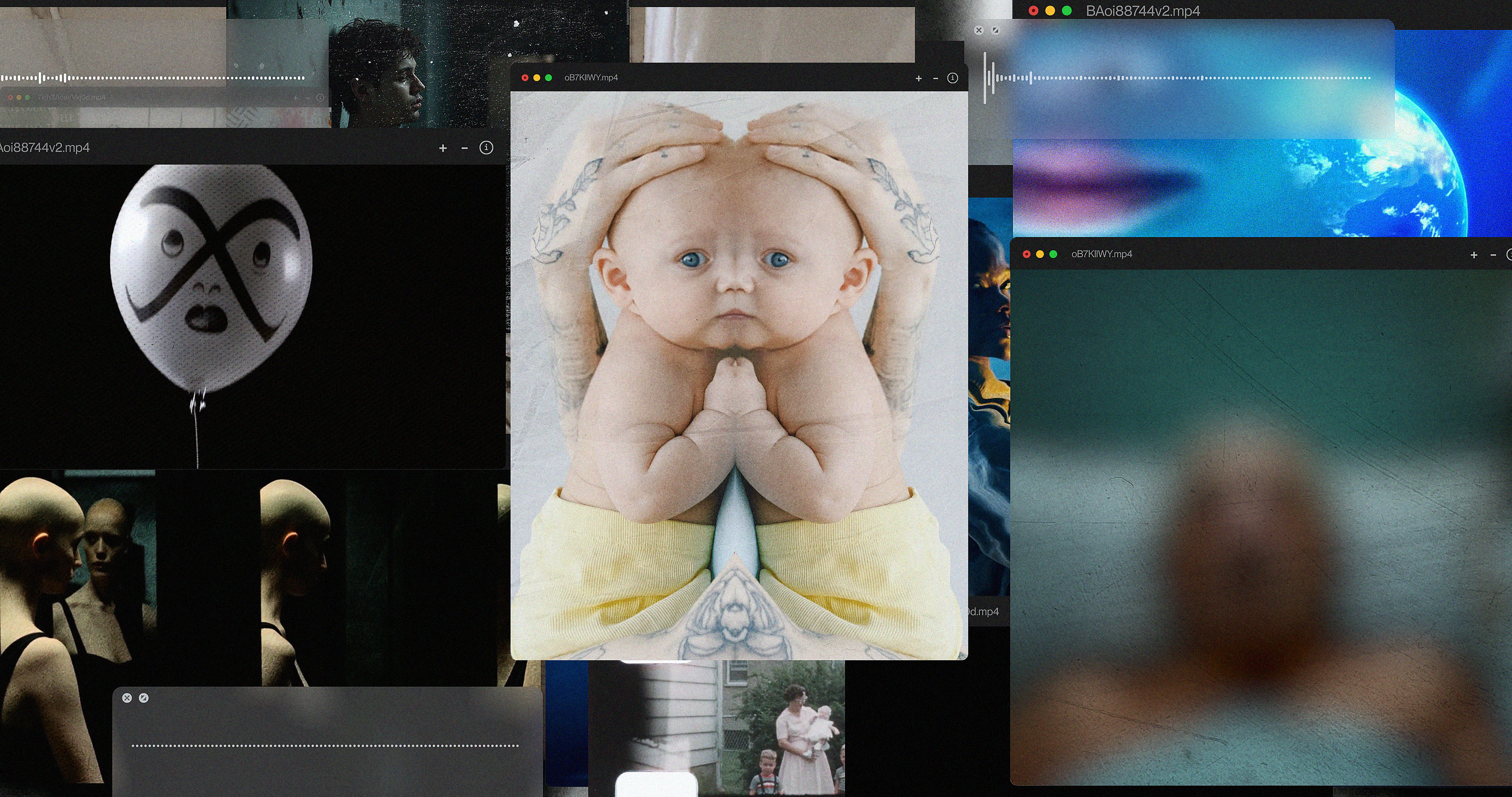The image size is (1512, 797).
Task: Minimize the BAoi88744v2.mp4 window with the yellow dot
Action: 1050,11
